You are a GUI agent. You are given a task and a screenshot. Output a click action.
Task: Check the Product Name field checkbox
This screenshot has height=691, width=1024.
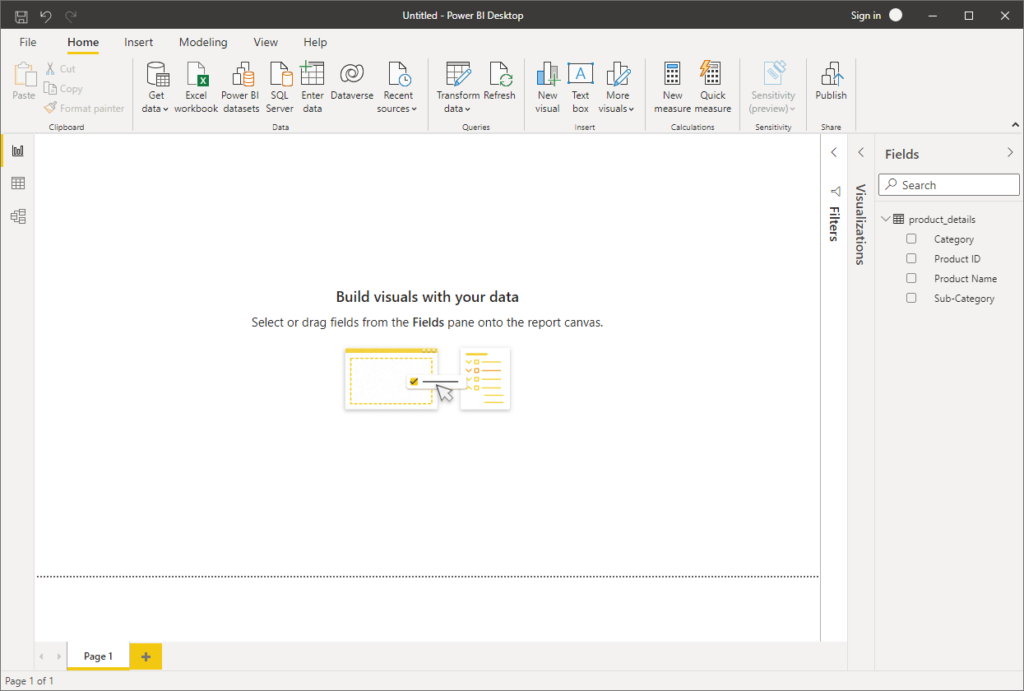coord(911,278)
